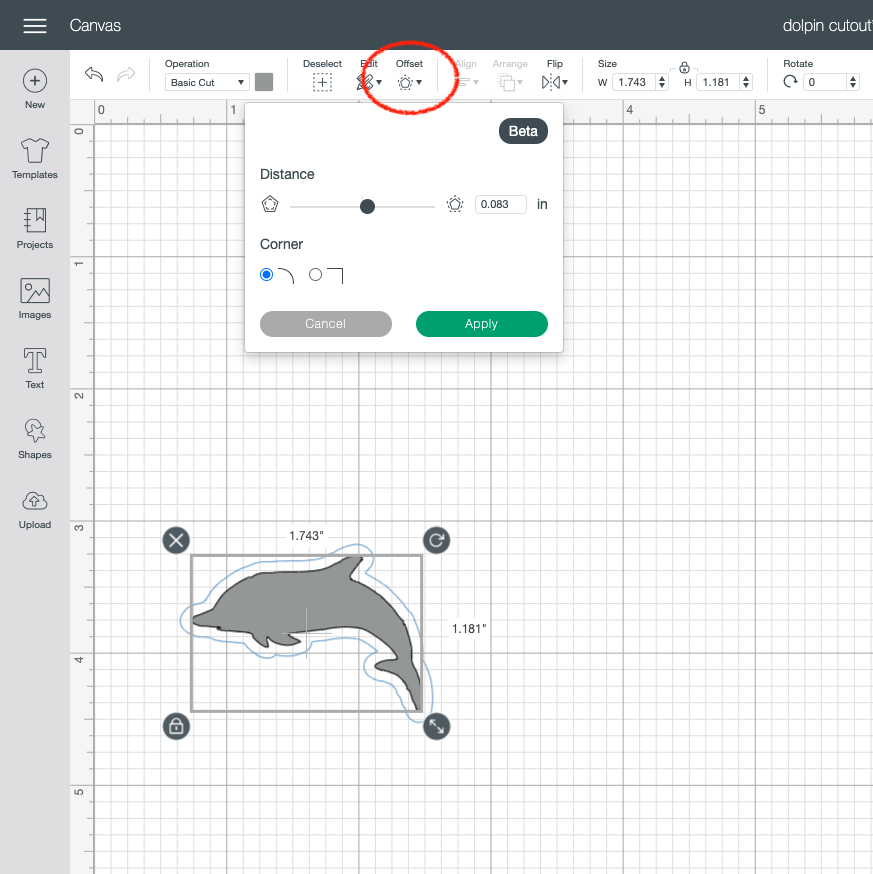Click the smaller offset icon
Image resolution: width=873 pixels, height=874 pixels.
point(270,204)
